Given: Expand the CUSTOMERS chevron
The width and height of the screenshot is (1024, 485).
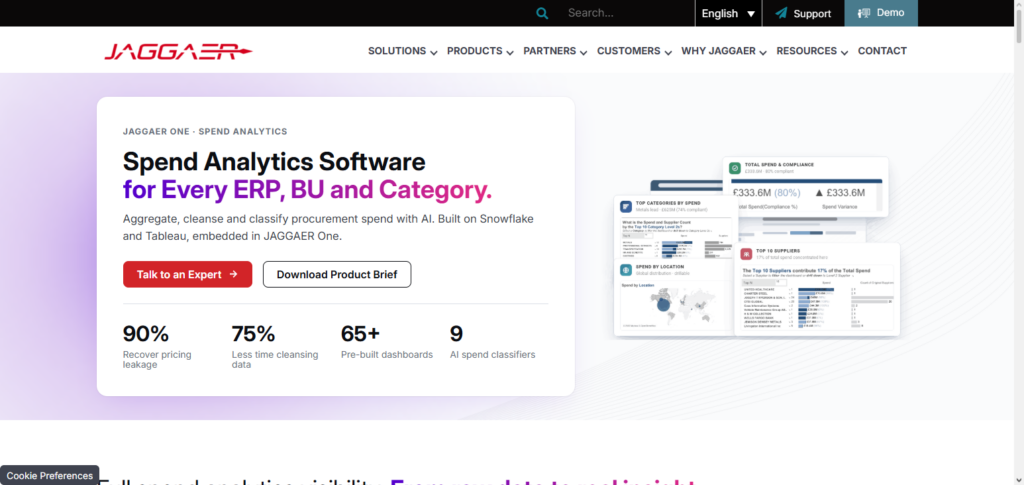Looking at the screenshot, I should point(668,52).
